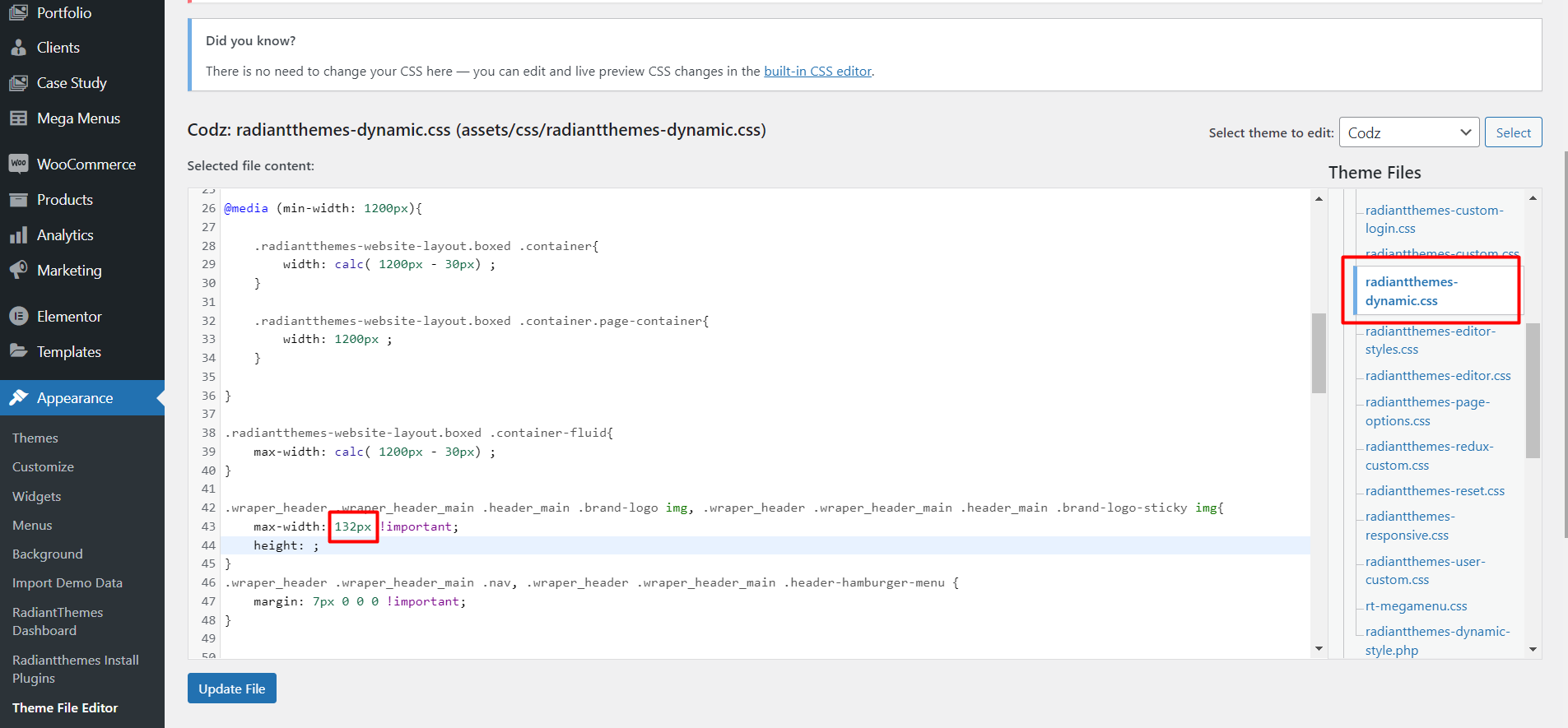Click Theme Files list scroll down arrow
The image size is (1568, 728).
click(x=1533, y=649)
